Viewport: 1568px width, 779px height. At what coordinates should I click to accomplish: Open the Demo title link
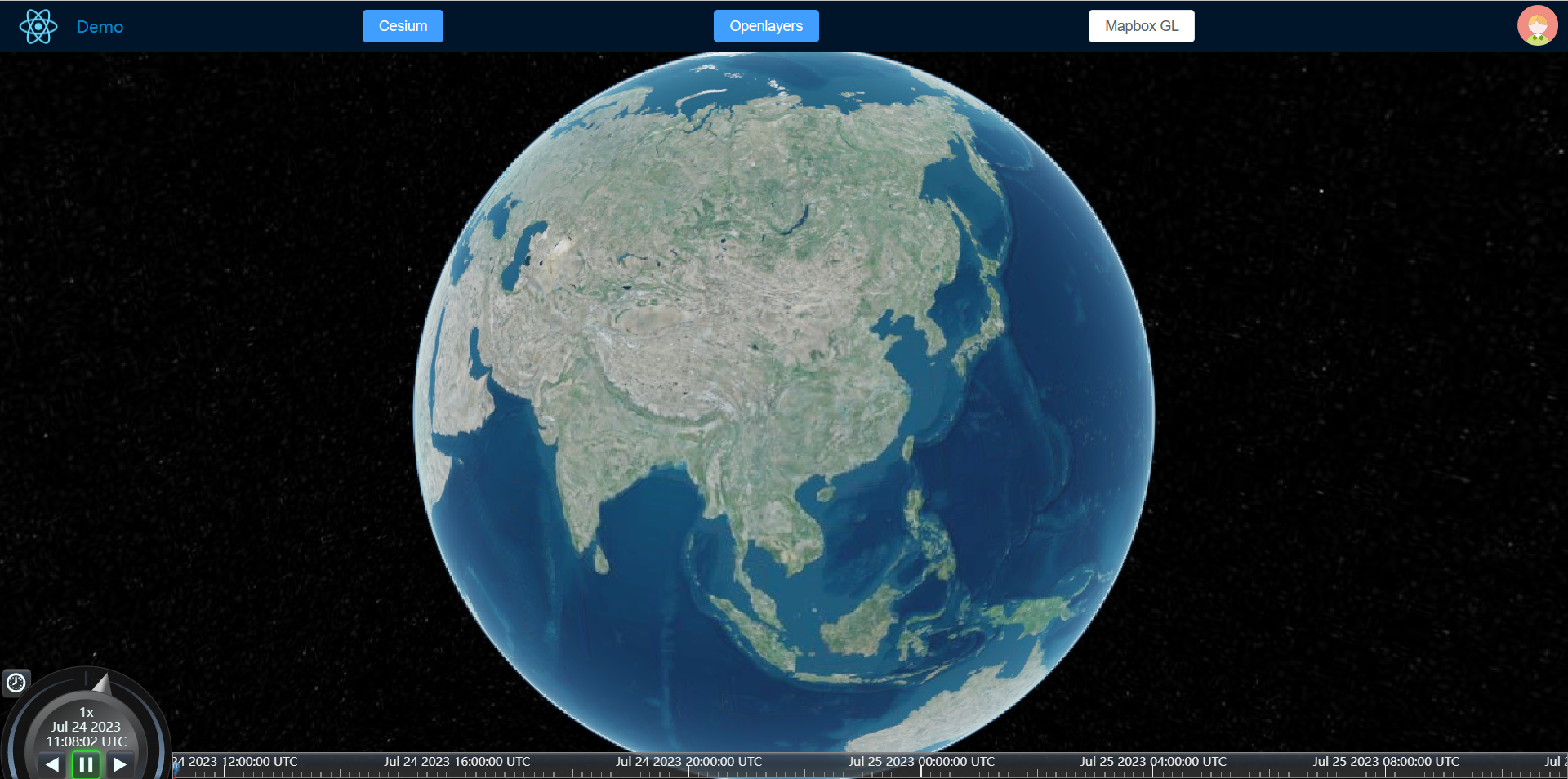point(100,27)
